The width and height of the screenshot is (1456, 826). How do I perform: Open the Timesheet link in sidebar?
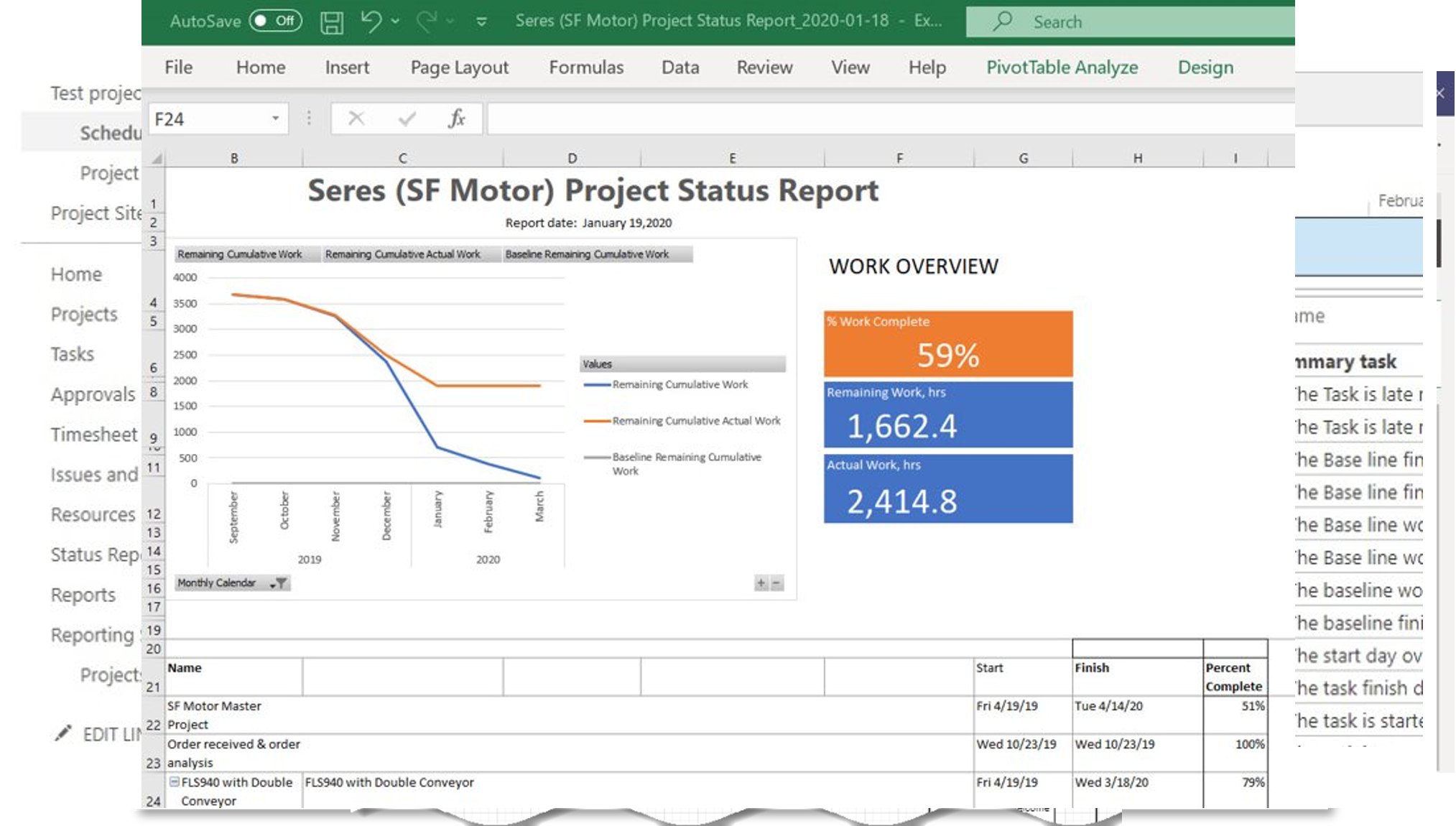point(93,435)
